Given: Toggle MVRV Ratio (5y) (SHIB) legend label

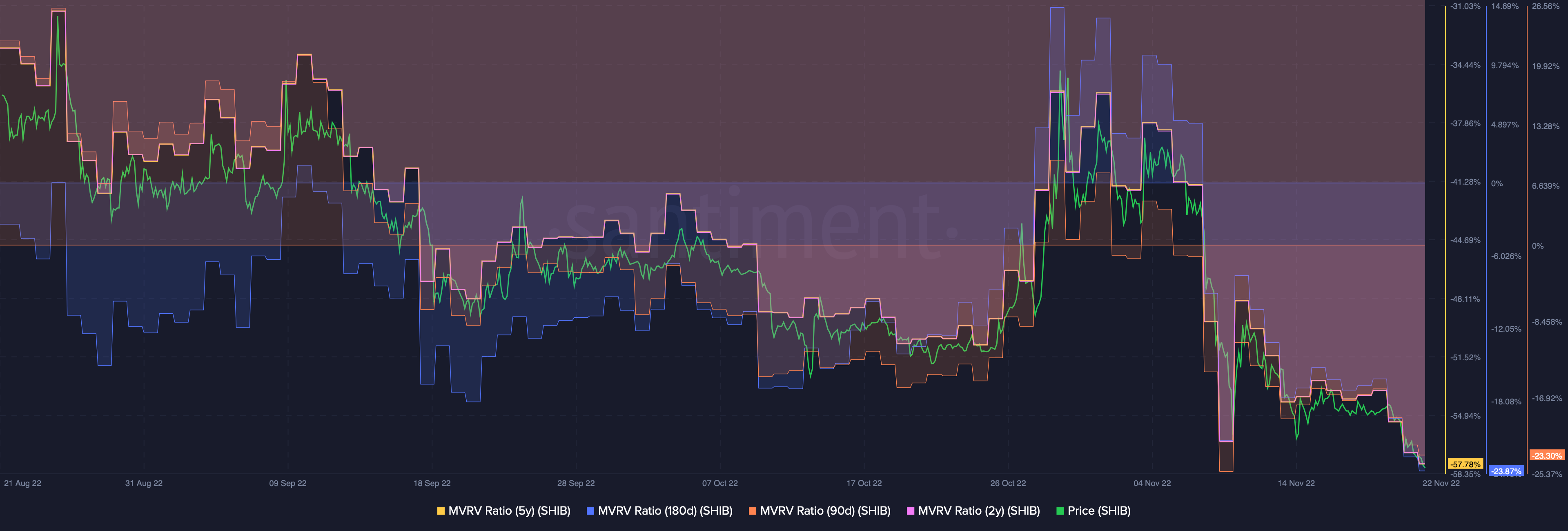Looking at the screenshot, I should click(509, 511).
